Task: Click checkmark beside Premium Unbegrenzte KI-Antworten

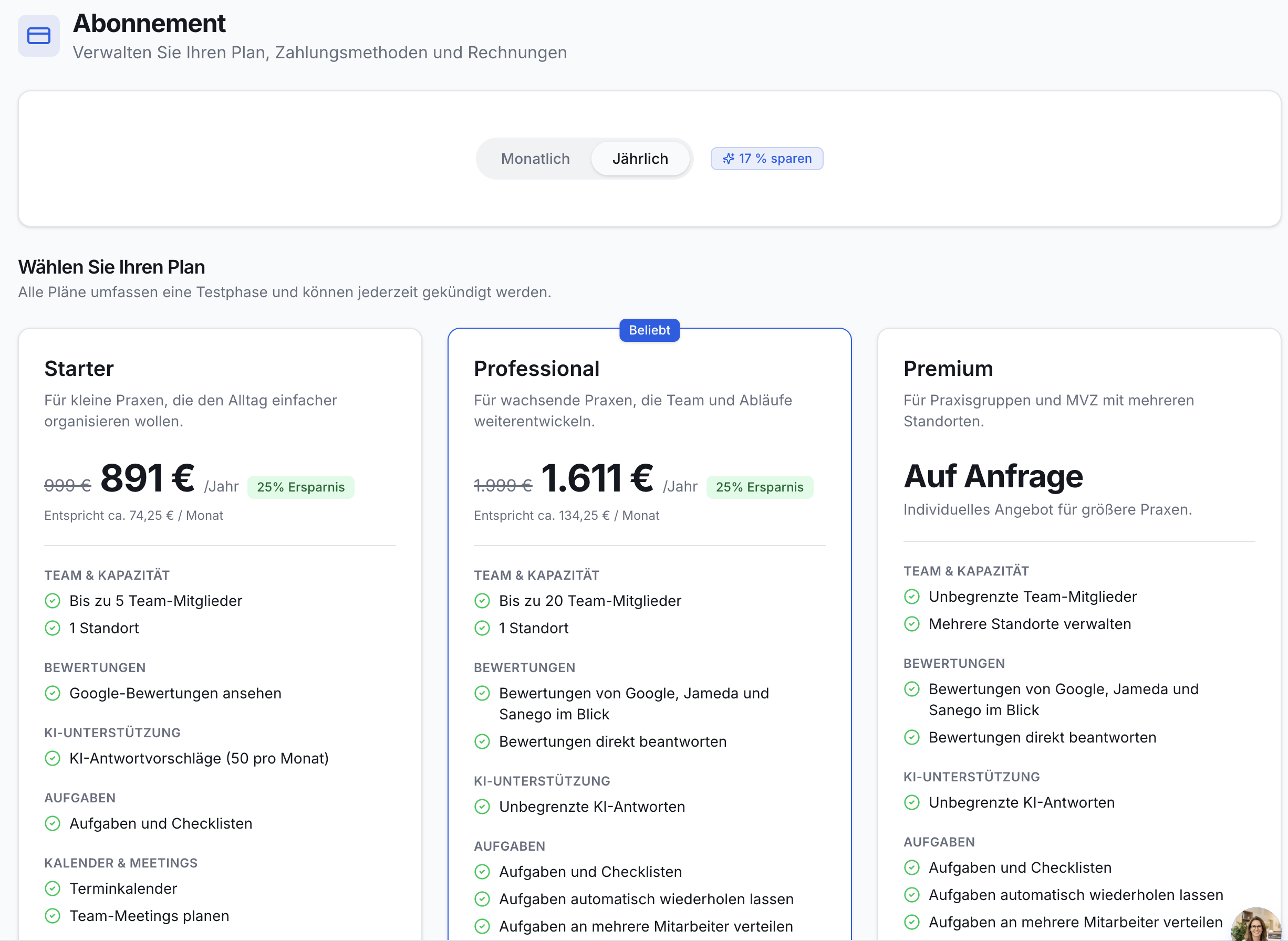Action: 911,802
